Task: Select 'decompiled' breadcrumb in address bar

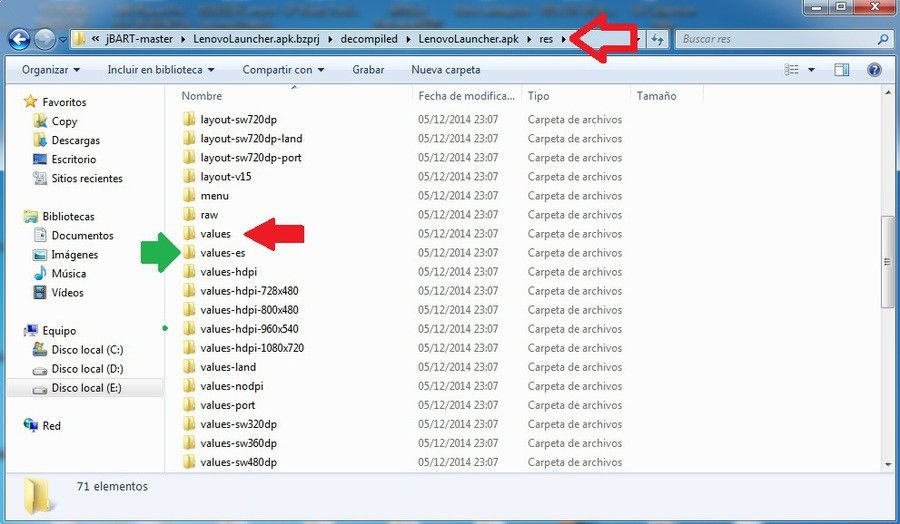Action: pos(369,39)
